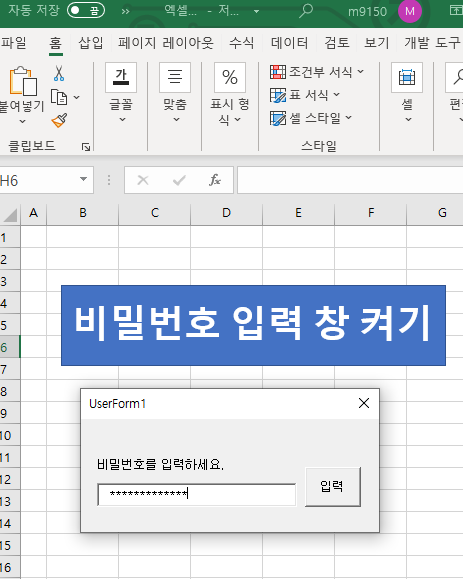Select column D header
The height and width of the screenshot is (579, 463).
coord(226,213)
